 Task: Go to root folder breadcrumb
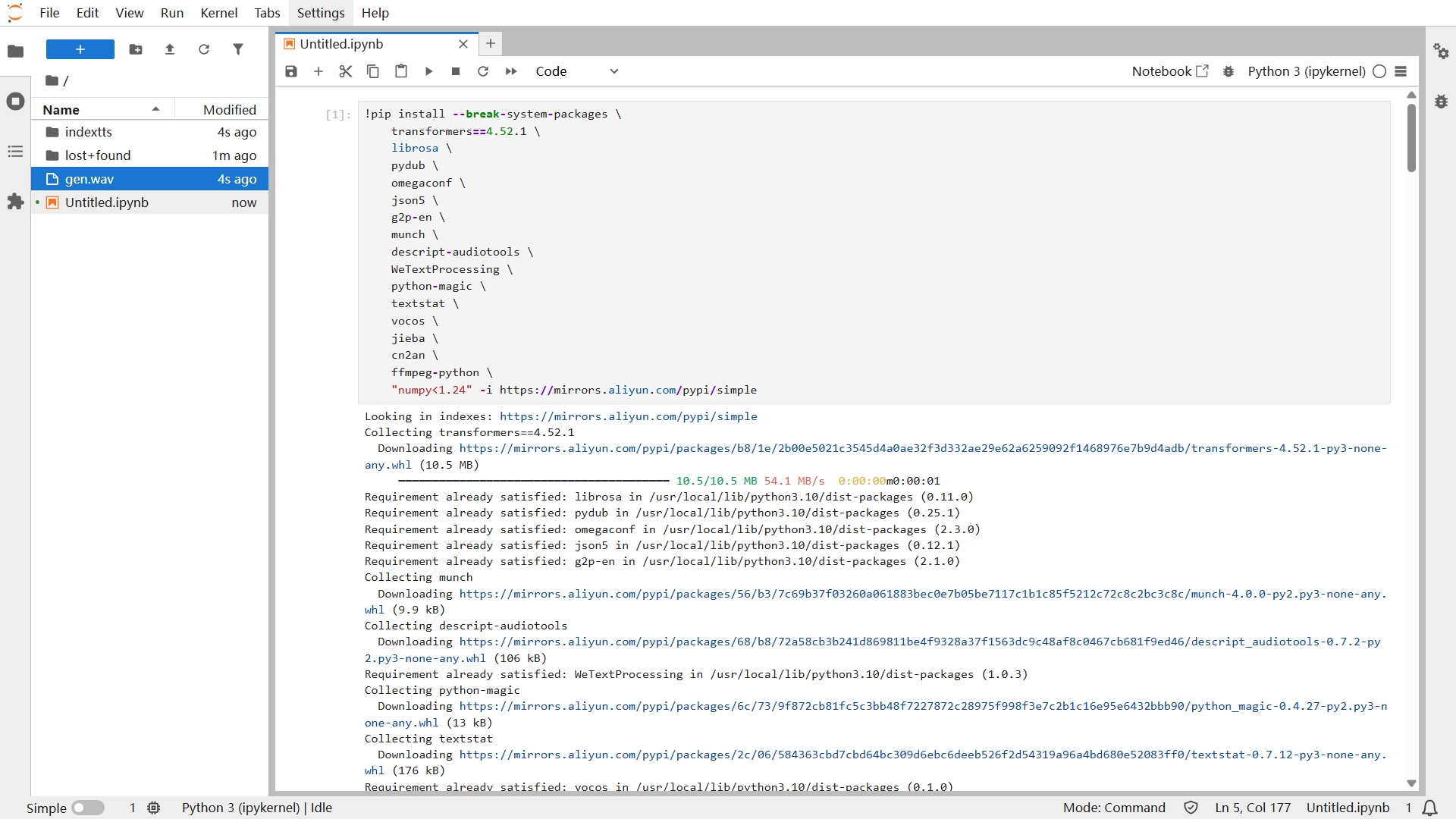[52, 80]
